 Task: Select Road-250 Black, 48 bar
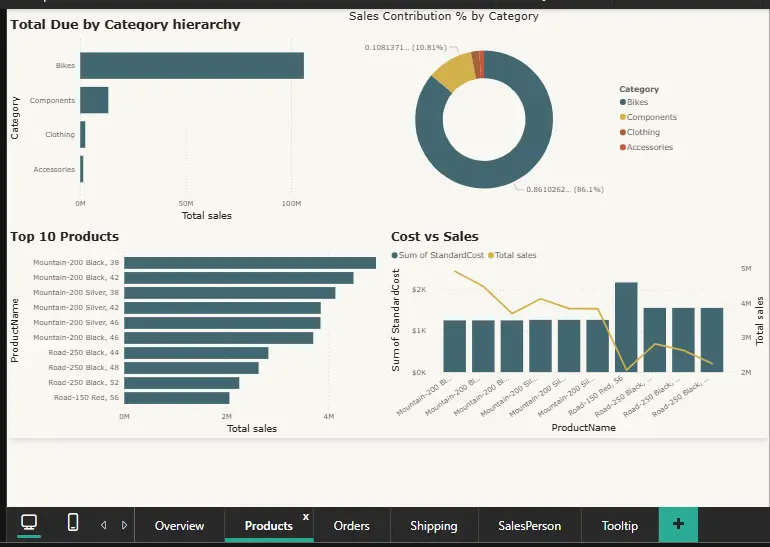pyautogui.click(x=192, y=368)
